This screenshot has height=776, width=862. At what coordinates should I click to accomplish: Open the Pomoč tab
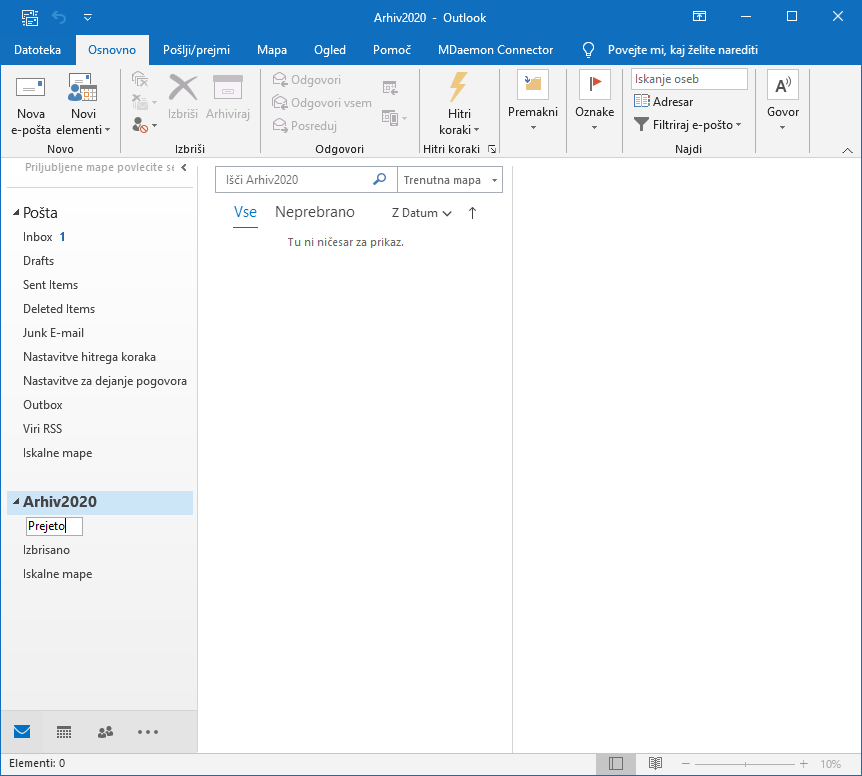click(391, 50)
